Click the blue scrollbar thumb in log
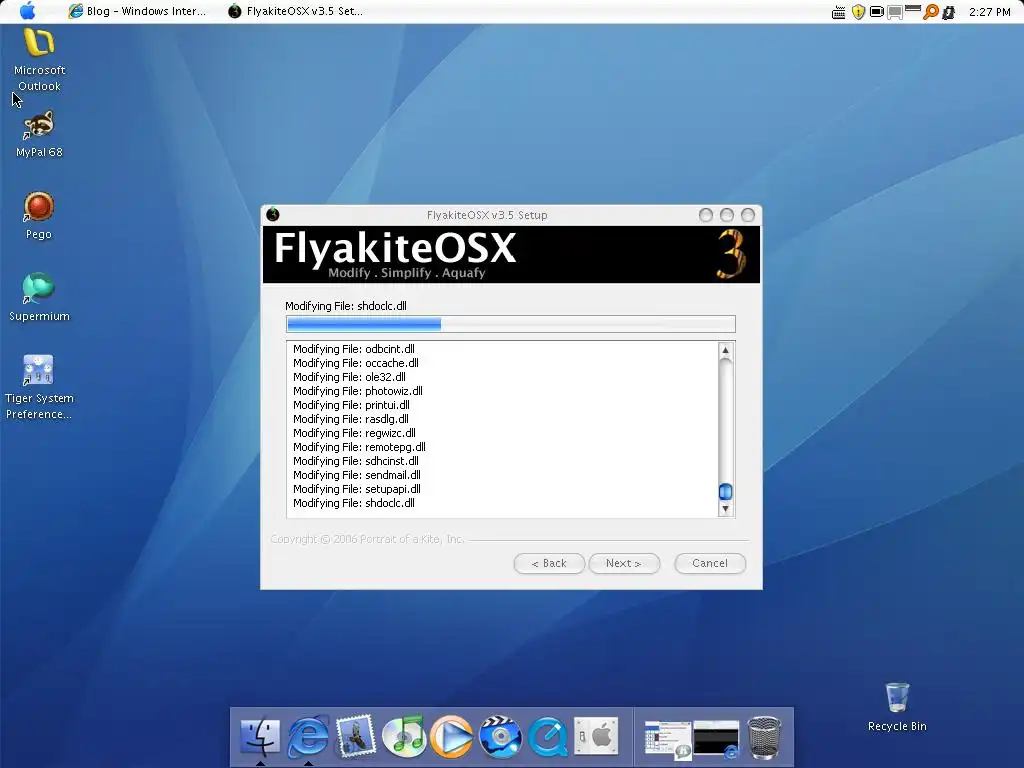 [x=725, y=492]
